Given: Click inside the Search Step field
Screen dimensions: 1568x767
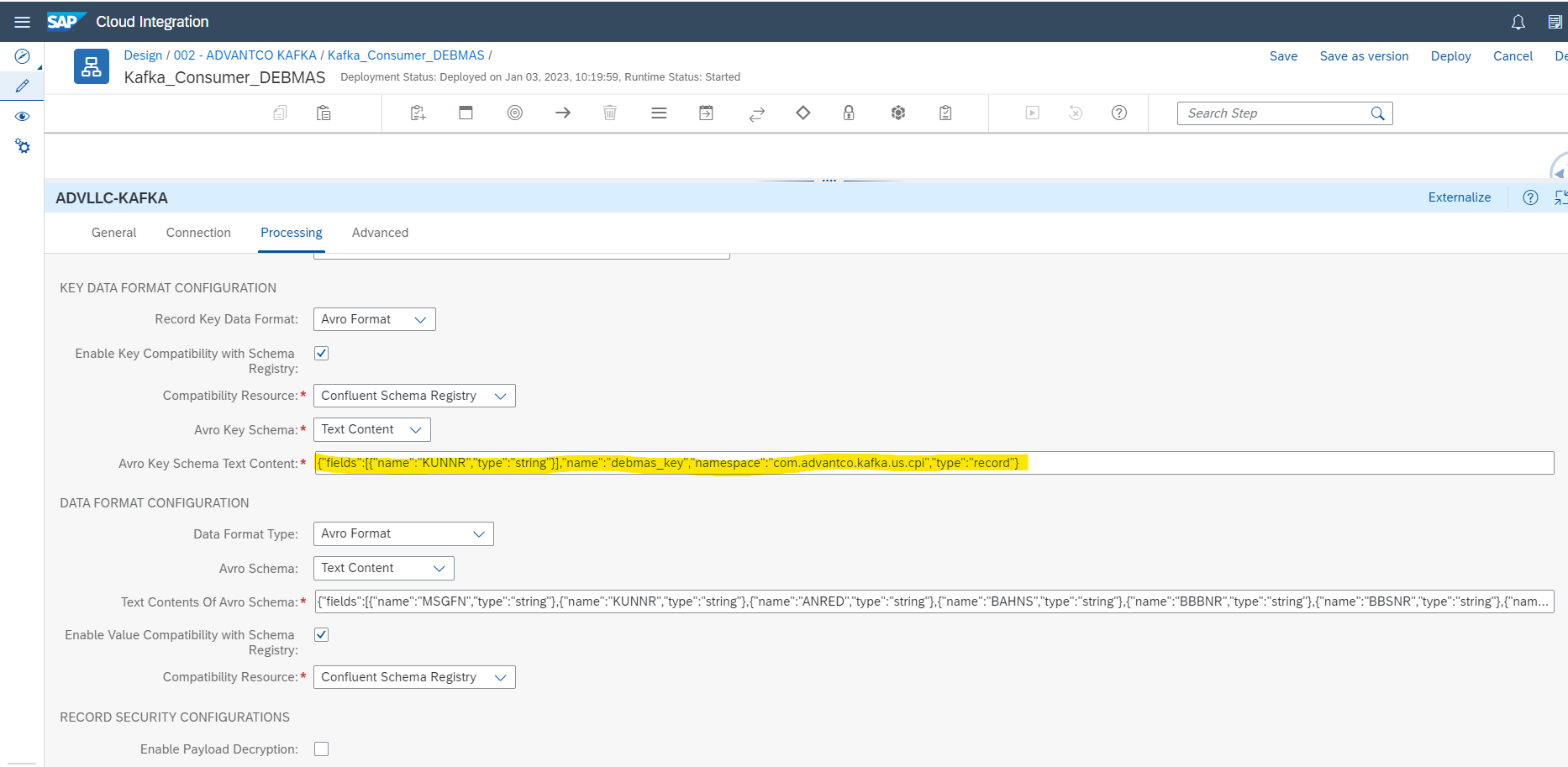Looking at the screenshot, I should (x=1269, y=113).
